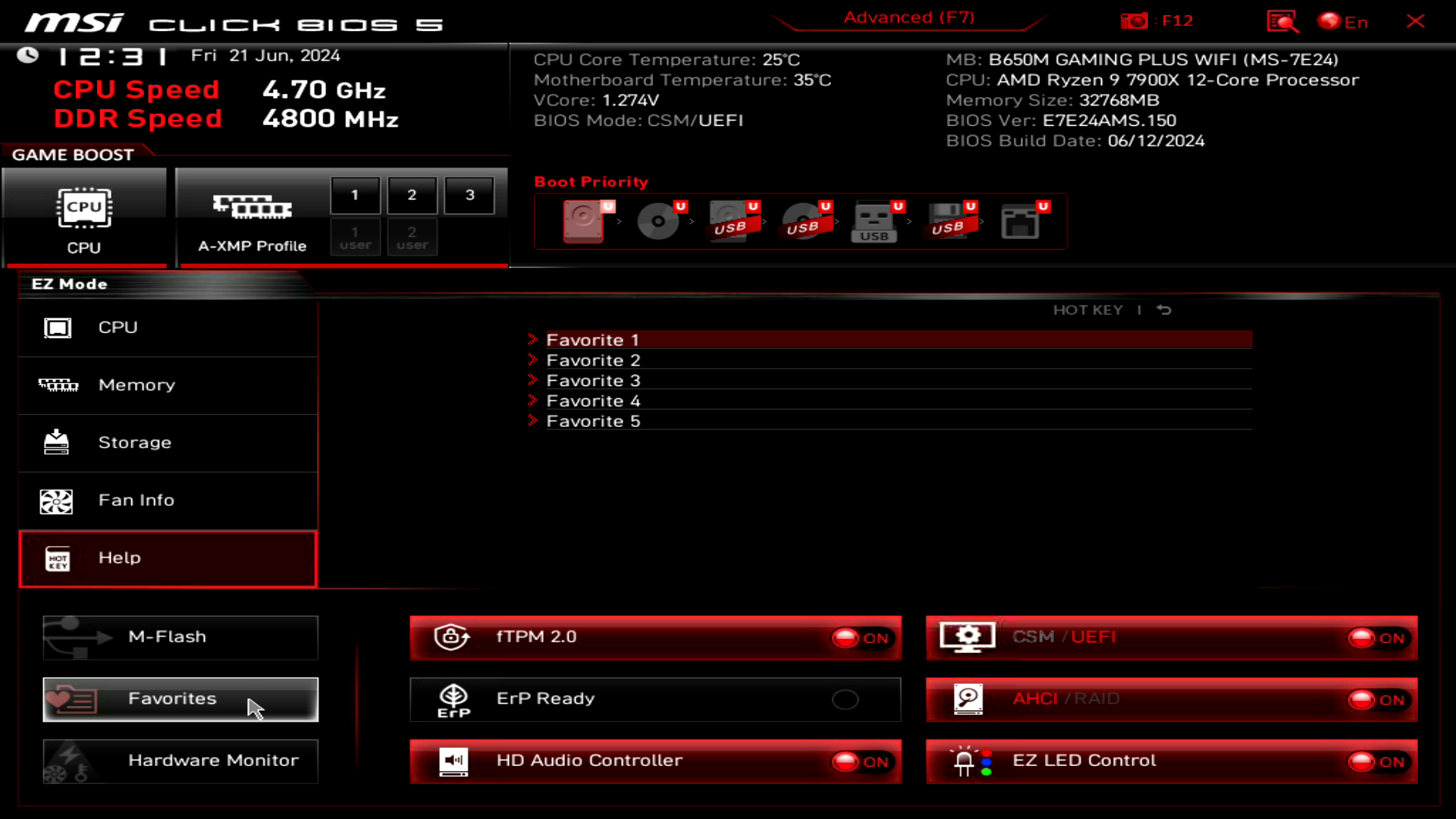Click the VCore 1.274V reading
Screen dimensions: 1456x819
pyautogui.click(x=596, y=100)
